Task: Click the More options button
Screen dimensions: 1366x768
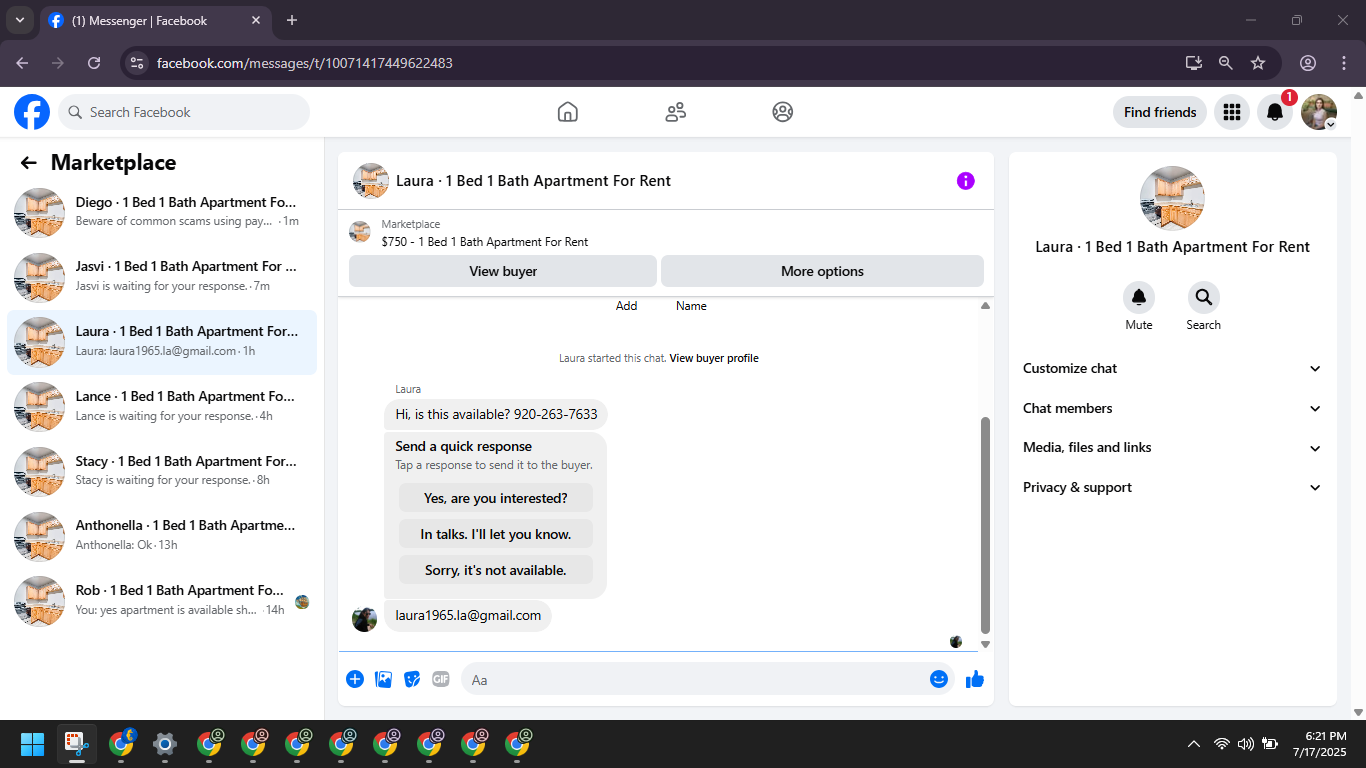Action: click(822, 271)
